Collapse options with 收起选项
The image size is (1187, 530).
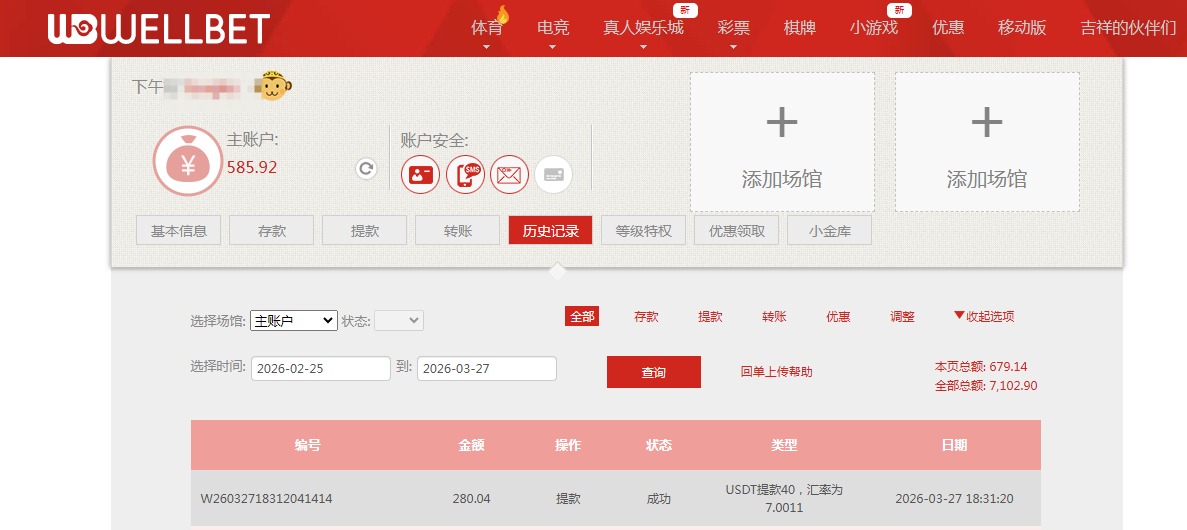tap(984, 316)
